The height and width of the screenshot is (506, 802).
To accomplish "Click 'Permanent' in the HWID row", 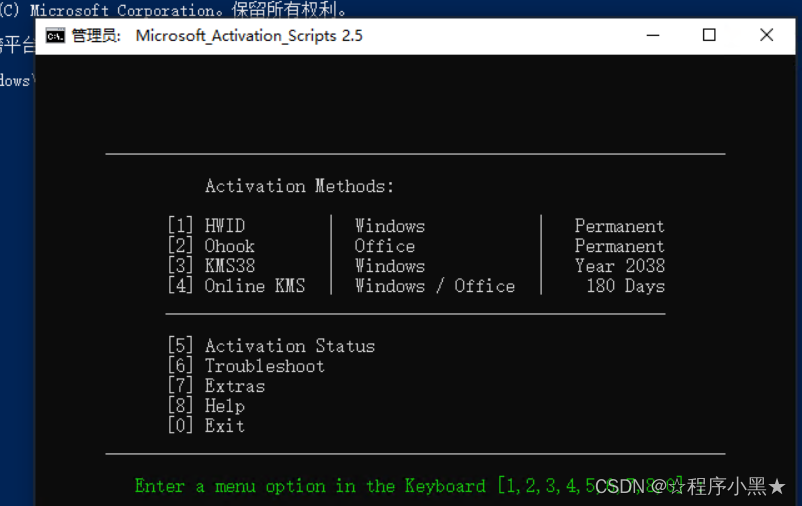I will point(619,226).
